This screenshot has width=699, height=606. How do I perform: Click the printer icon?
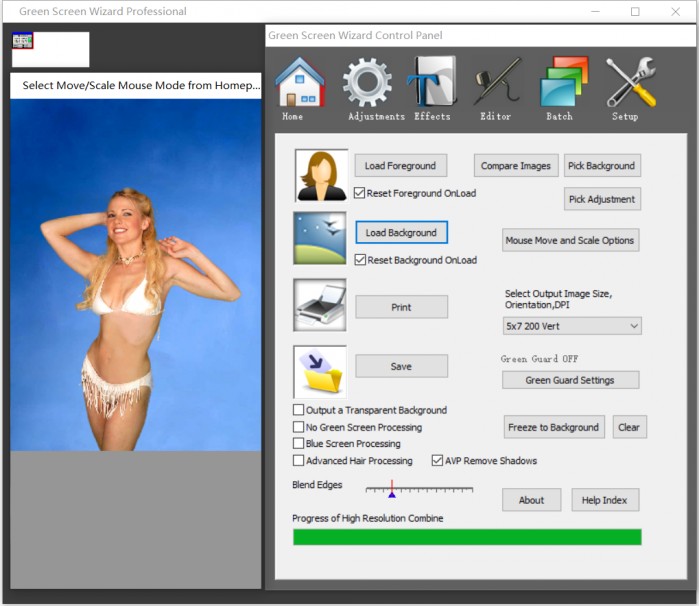(x=320, y=305)
